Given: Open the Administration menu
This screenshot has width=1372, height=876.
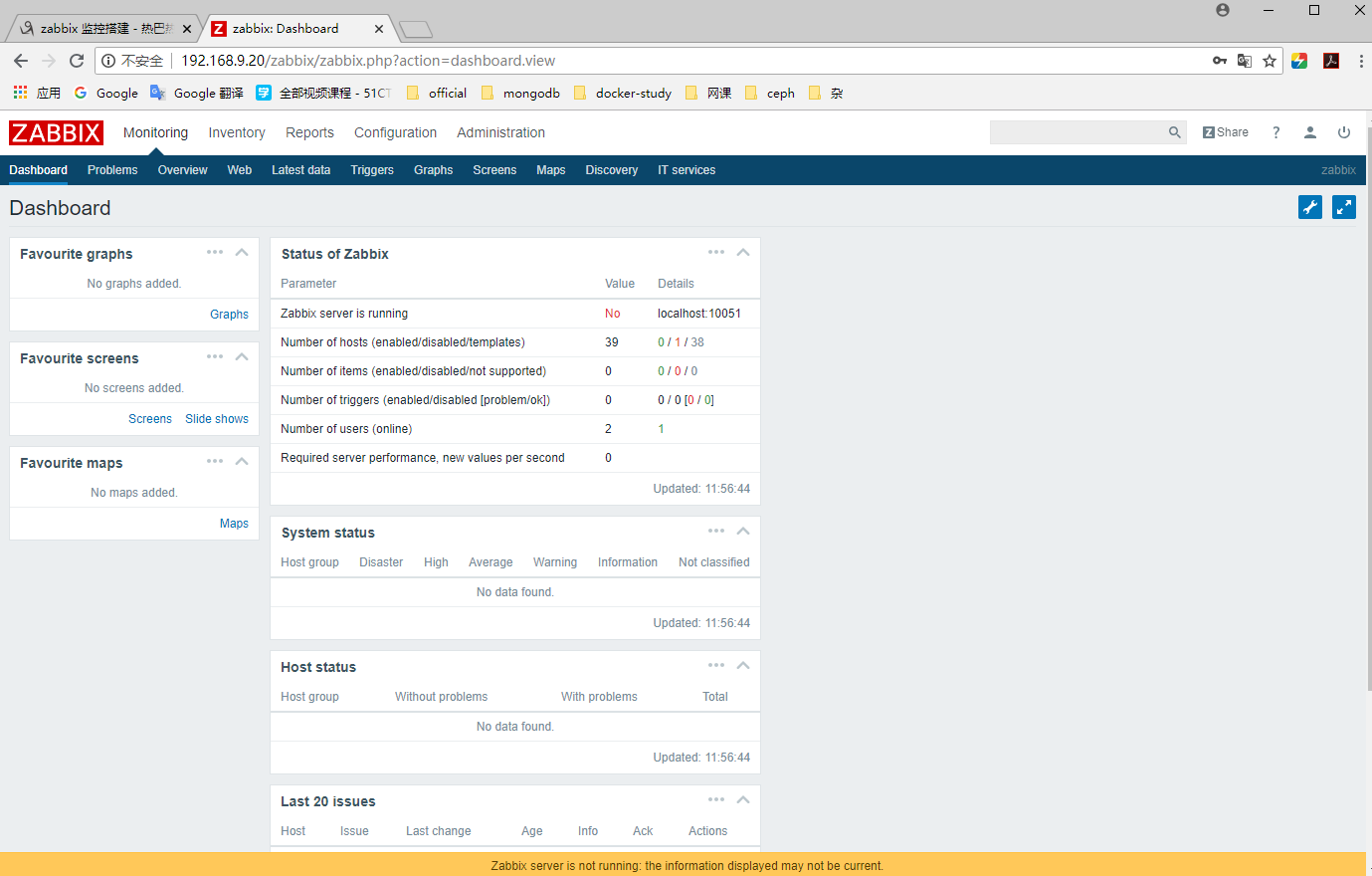Looking at the screenshot, I should (x=500, y=132).
